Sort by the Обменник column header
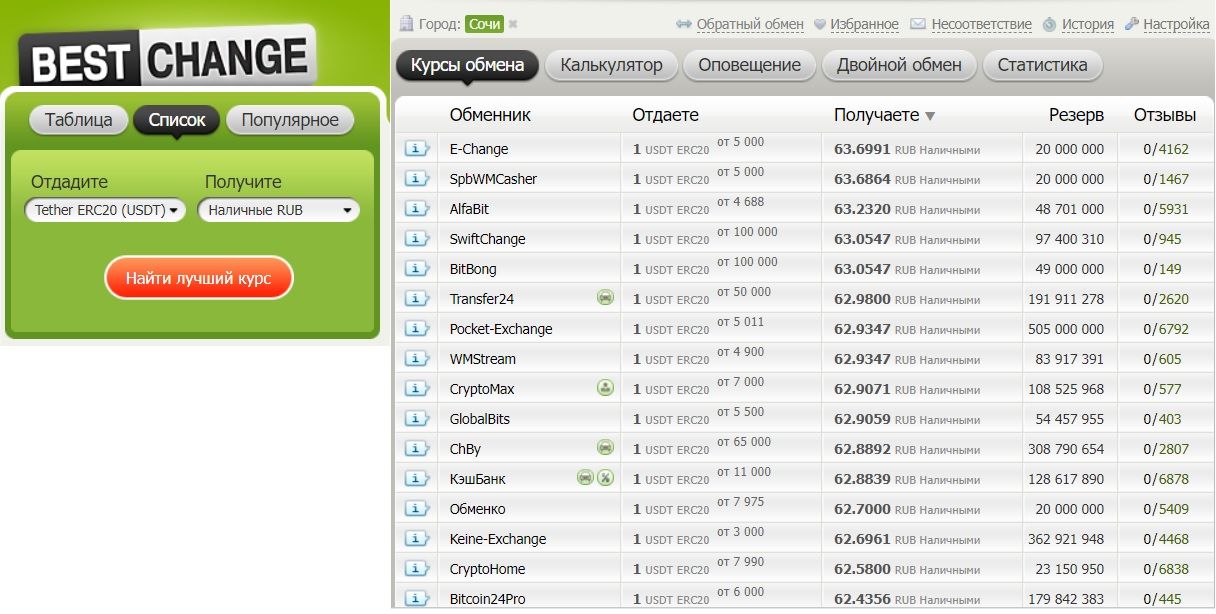The width and height of the screenshot is (1216, 614). click(x=490, y=116)
